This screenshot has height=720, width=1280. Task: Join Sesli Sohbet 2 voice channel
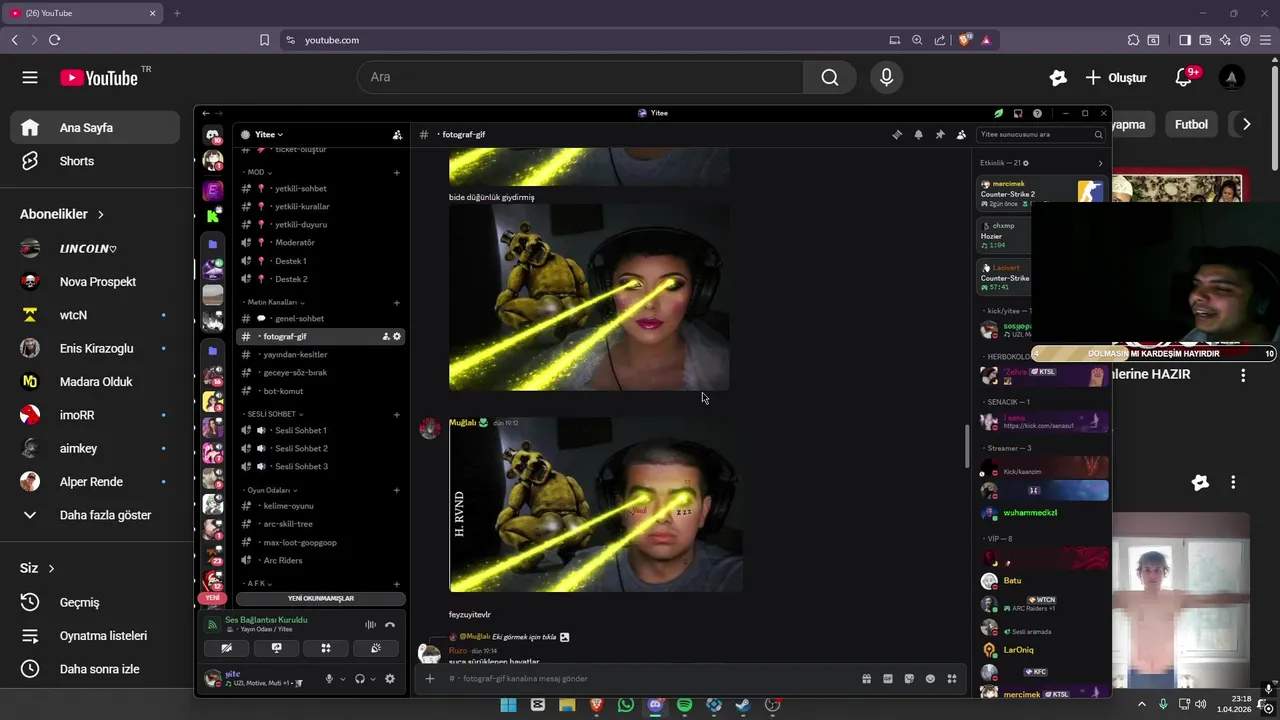(x=320, y=448)
